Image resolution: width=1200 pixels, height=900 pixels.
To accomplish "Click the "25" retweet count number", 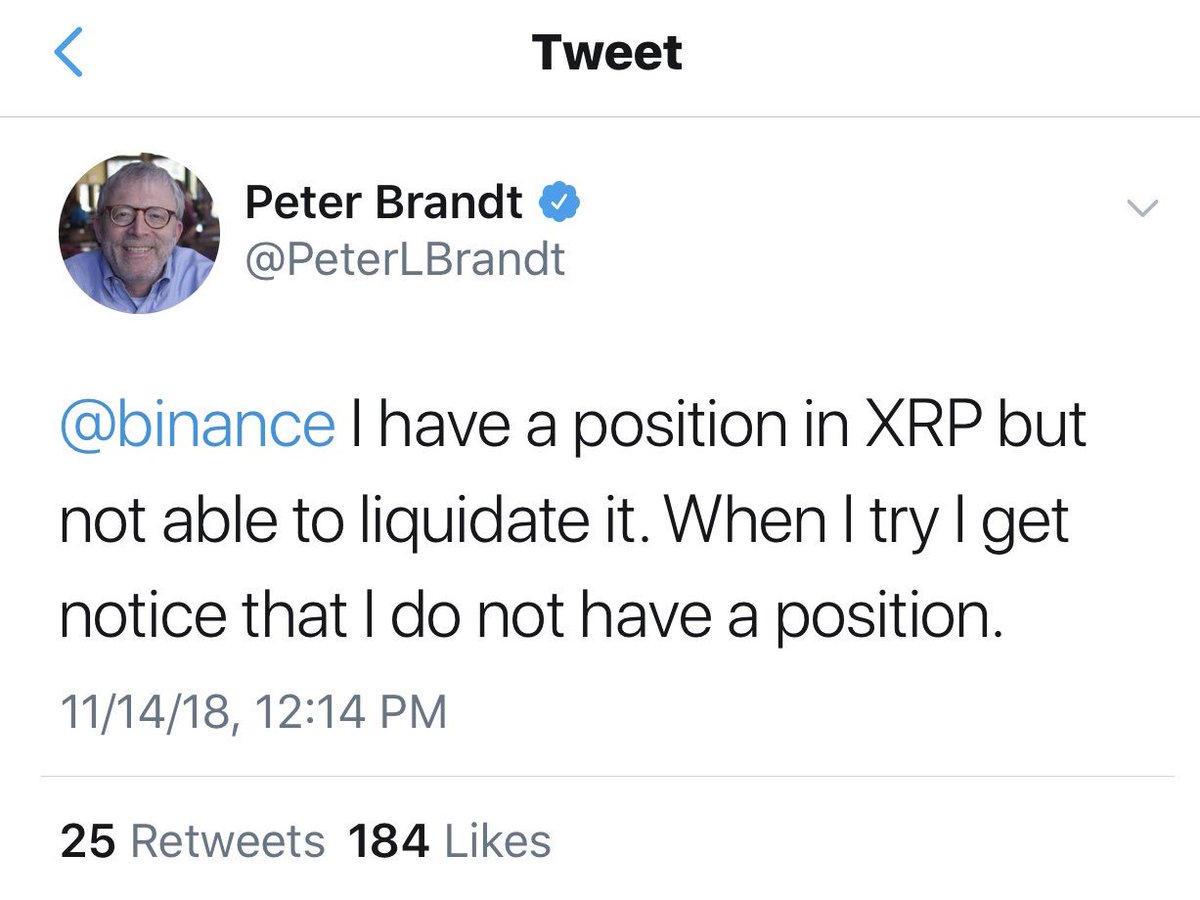I will click(x=86, y=841).
